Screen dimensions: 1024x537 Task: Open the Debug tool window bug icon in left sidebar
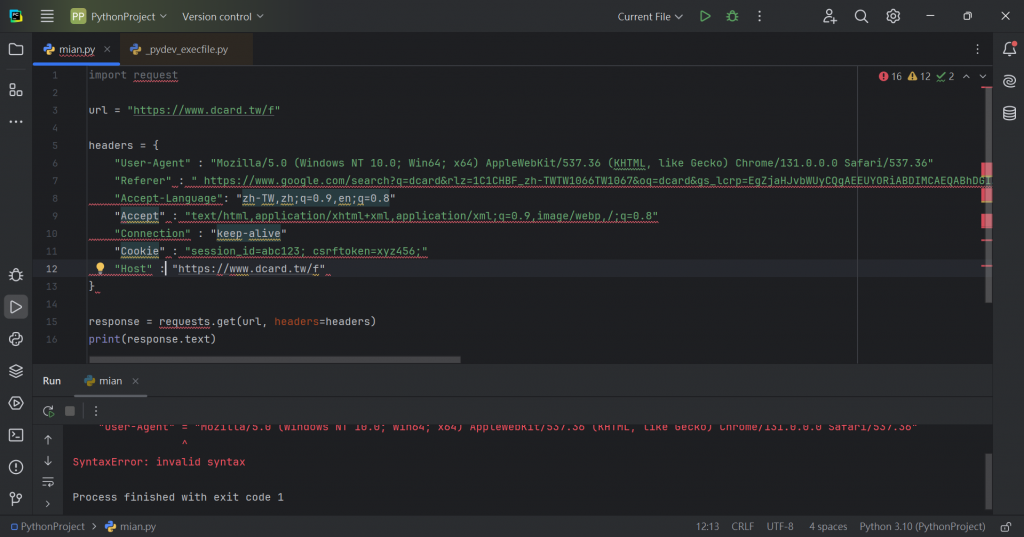[16, 274]
